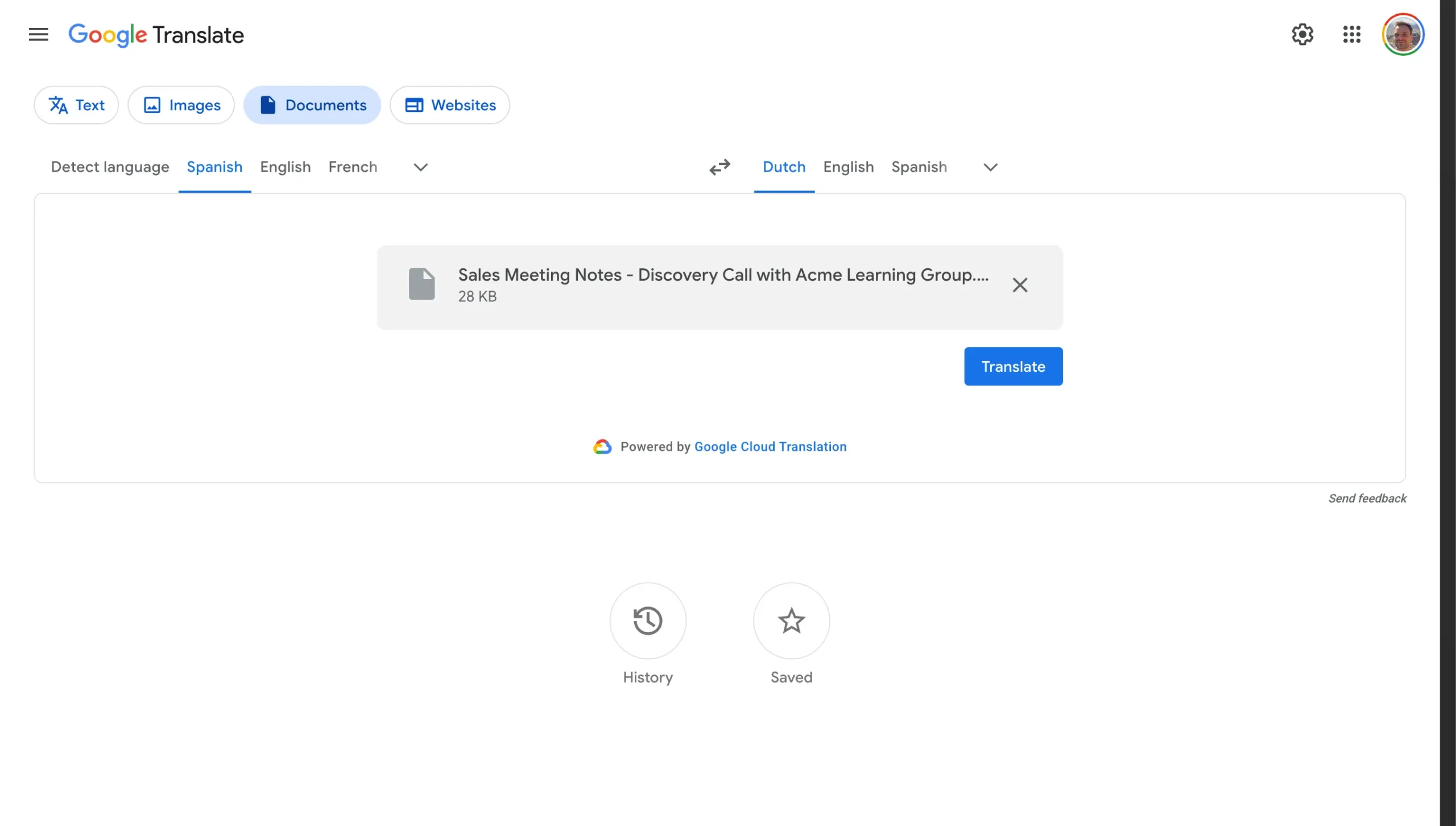Open the Google Cloud Translation link

click(x=770, y=447)
